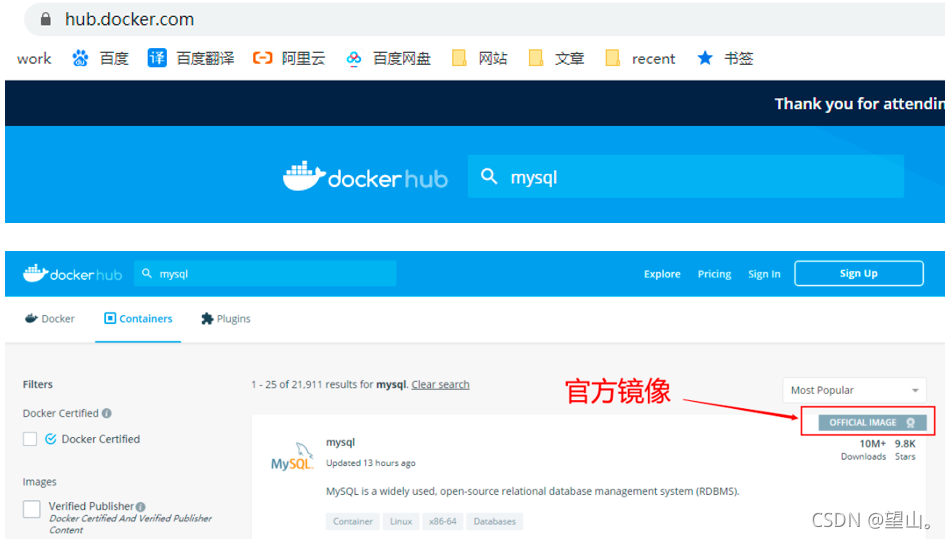
Task: Click the Updated 13 hours ago text
Action: point(371,463)
